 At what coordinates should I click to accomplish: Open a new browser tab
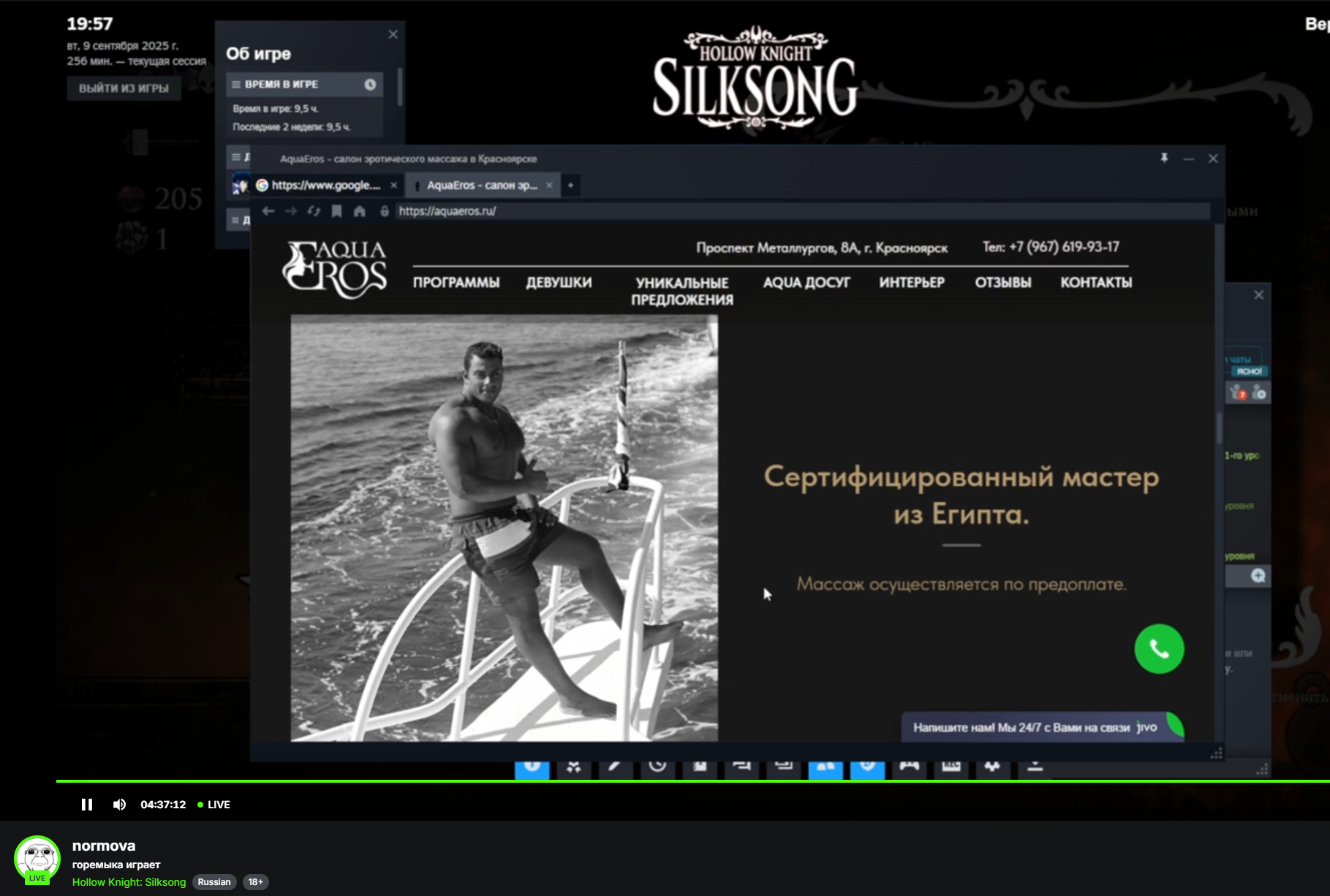click(570, 186)
